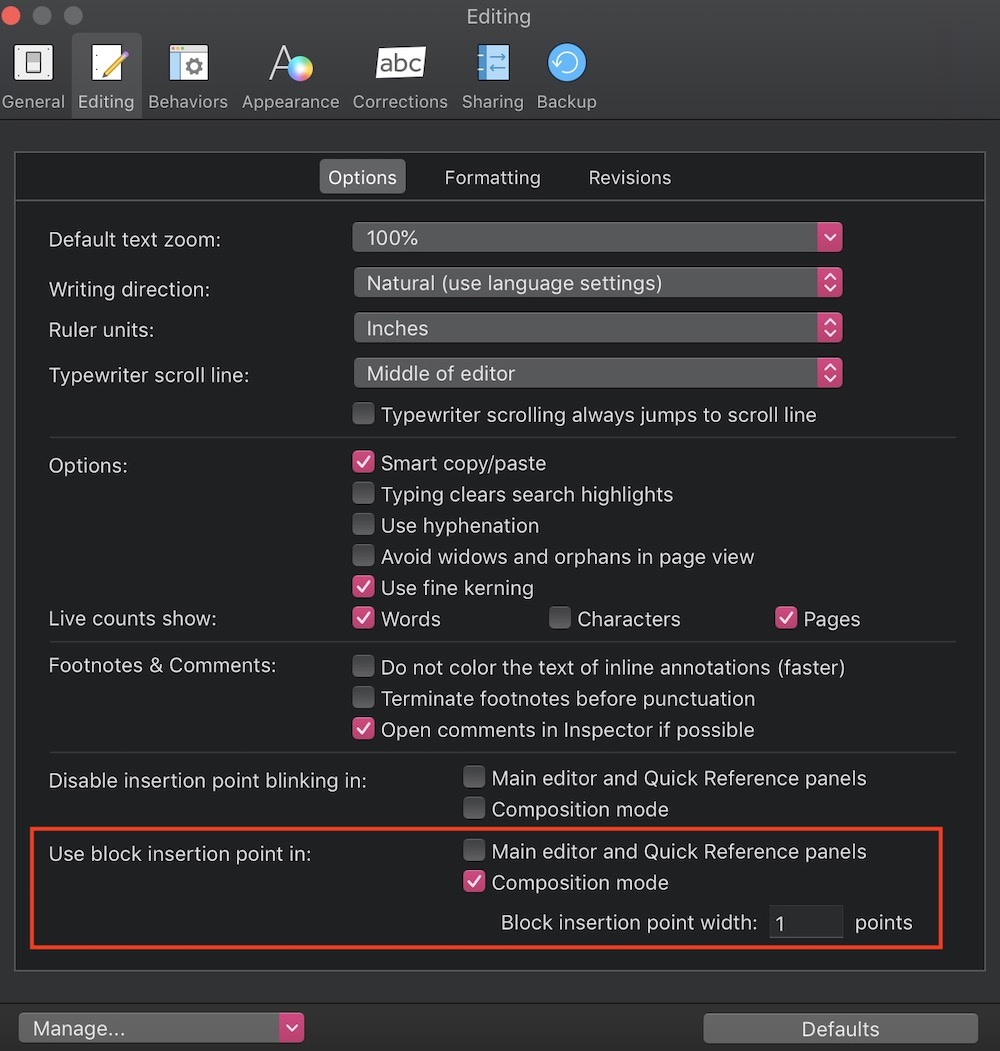Open the Manage... dropdown menu
1000x1051 pixels.
(x=162, y=1028)
